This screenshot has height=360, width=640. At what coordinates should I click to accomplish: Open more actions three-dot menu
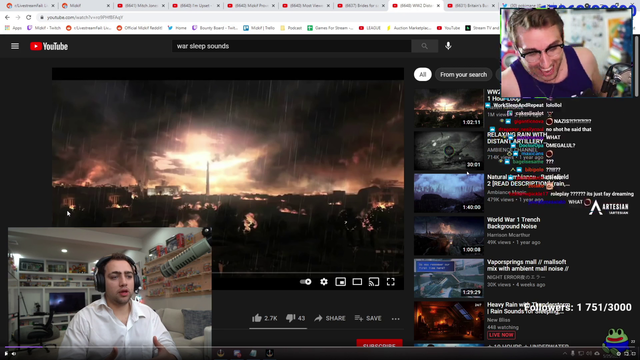pos(396,318)
